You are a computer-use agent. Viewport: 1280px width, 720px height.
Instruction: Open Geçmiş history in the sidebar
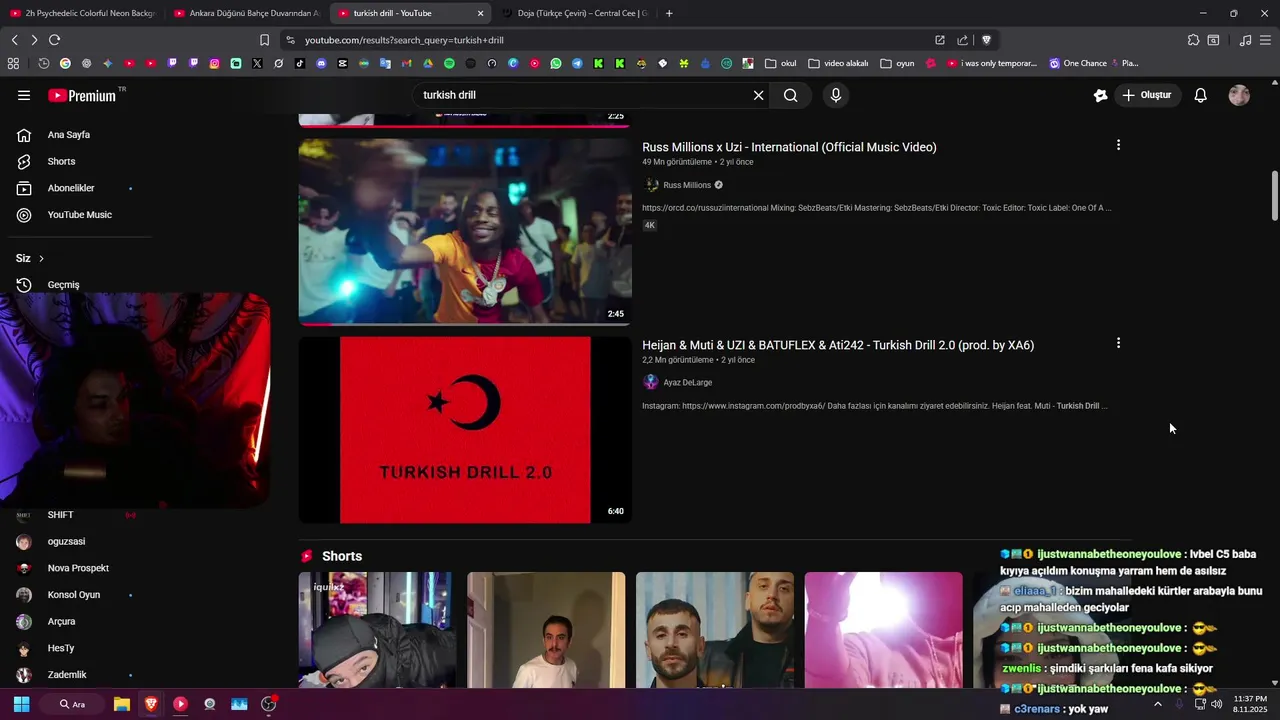(x=78, y=285)
